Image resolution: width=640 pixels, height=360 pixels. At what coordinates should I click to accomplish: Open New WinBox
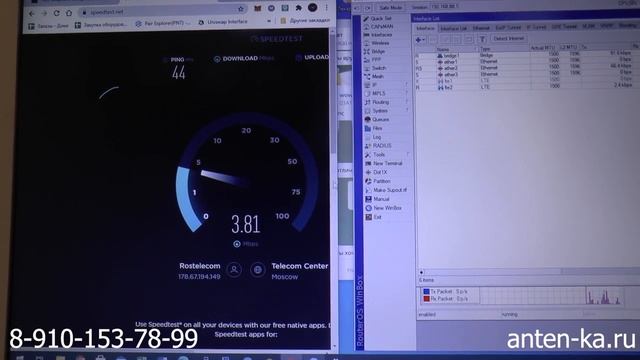click(383, 208)
